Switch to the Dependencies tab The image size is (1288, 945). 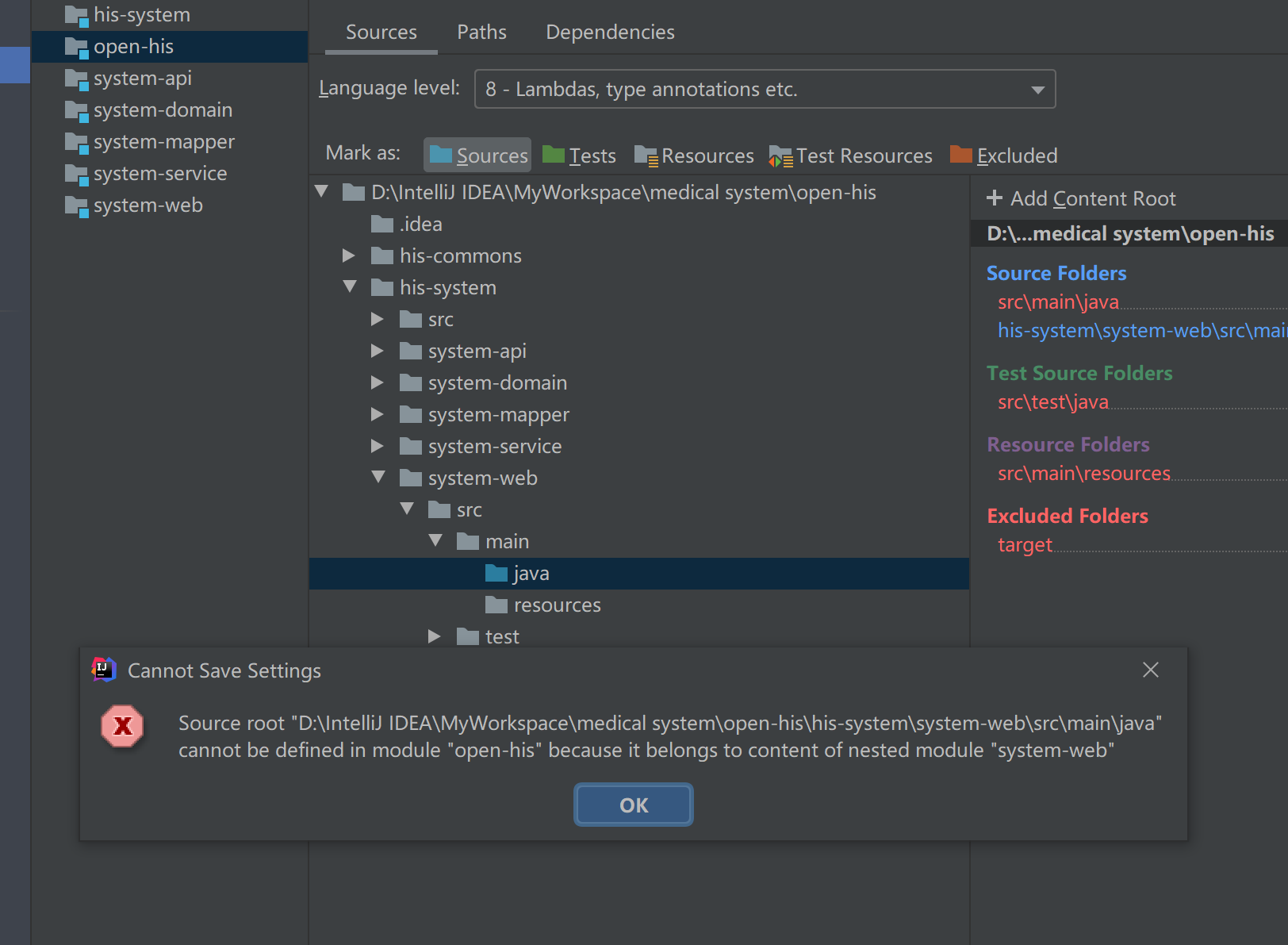point(610,33)
